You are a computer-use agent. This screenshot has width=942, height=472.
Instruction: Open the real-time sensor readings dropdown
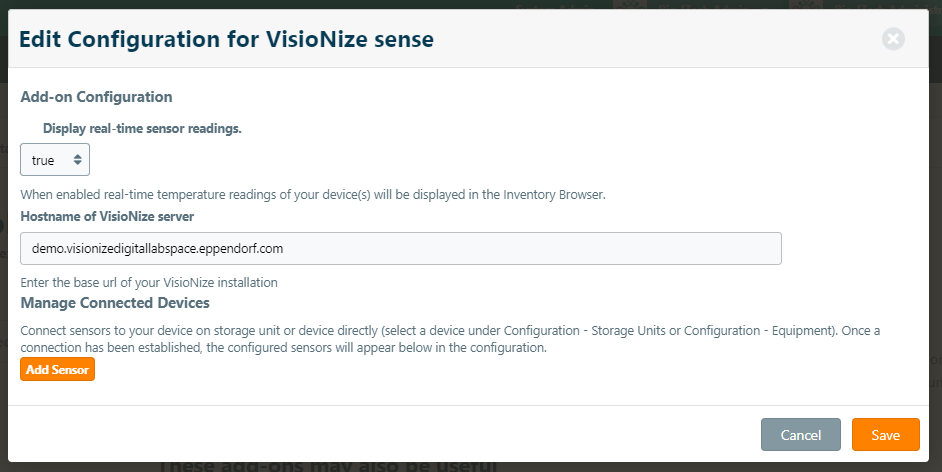point(55,160)
